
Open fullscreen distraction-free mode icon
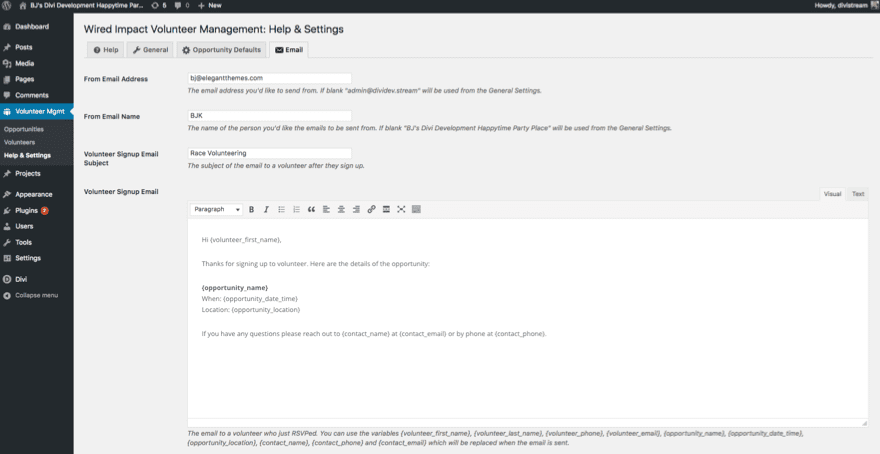click(401, 209)
